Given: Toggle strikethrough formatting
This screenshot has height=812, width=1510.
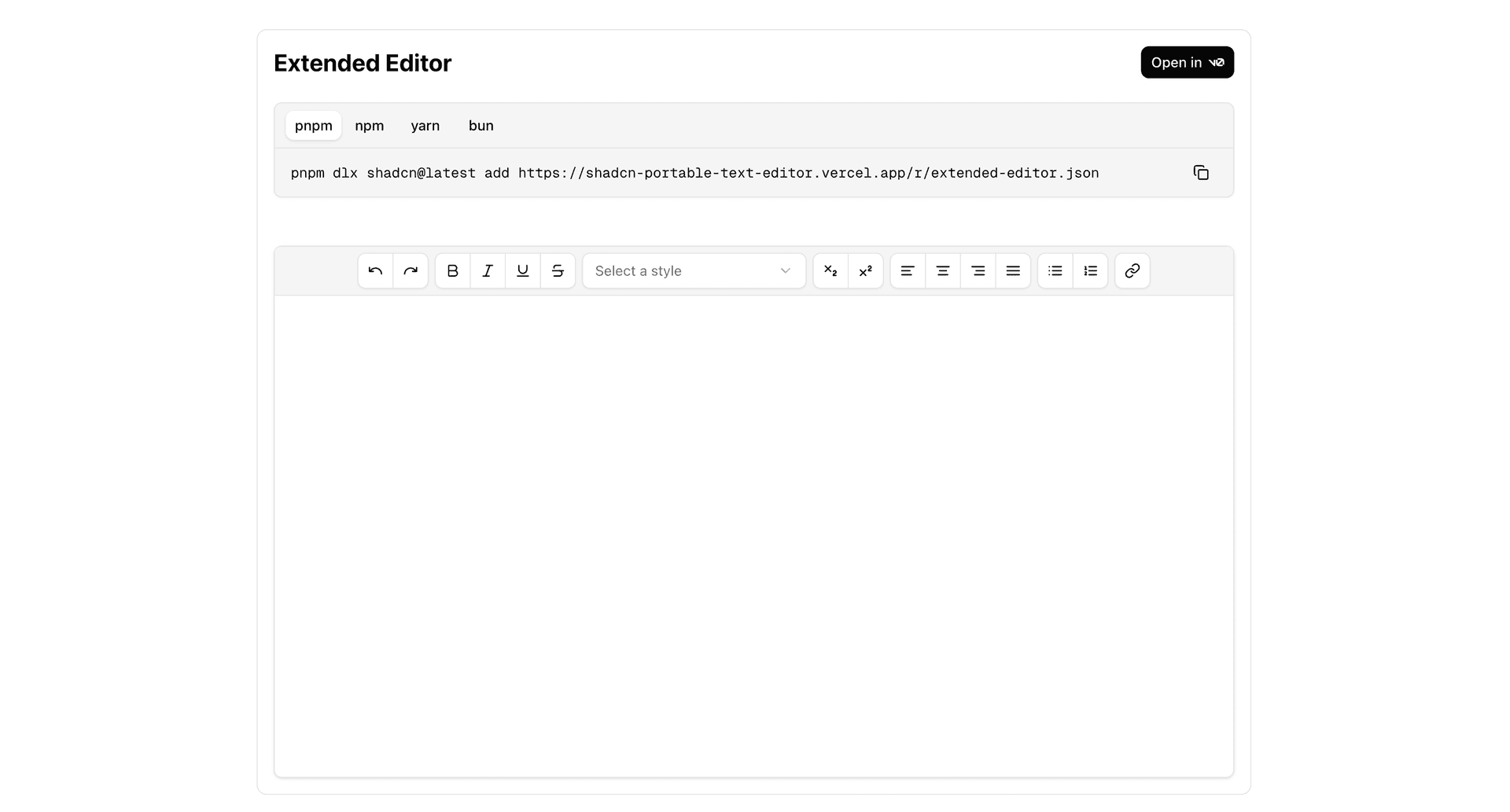Looking at the screenshot, I should 558,271.
